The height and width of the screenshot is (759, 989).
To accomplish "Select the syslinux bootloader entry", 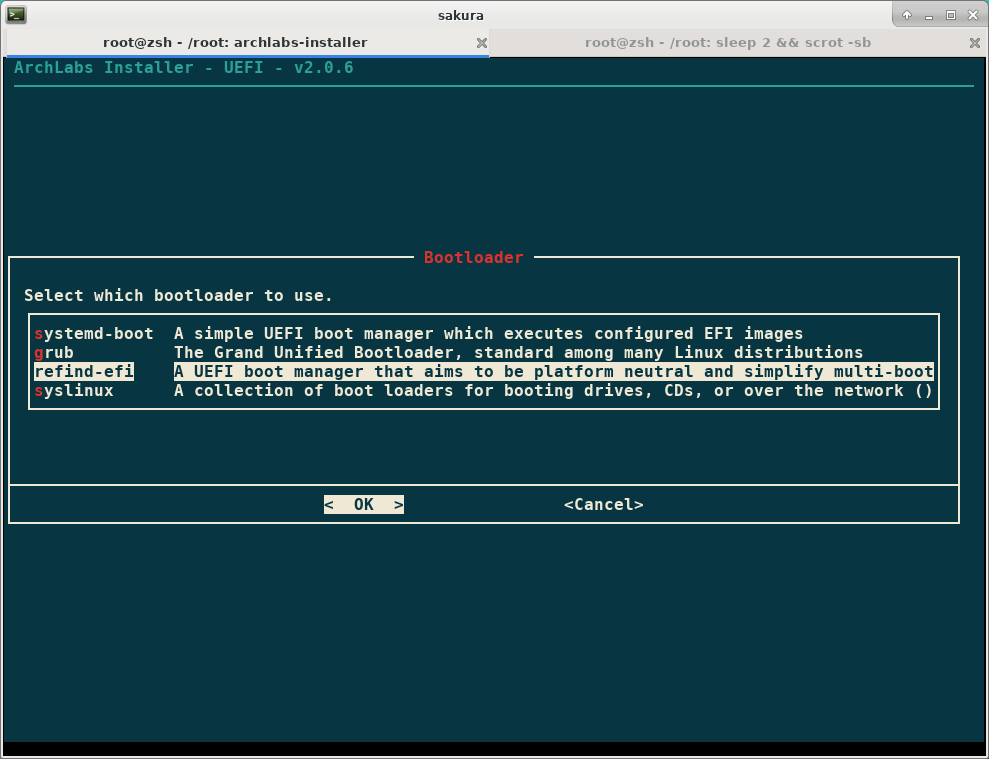I will [x=484, y=390].
